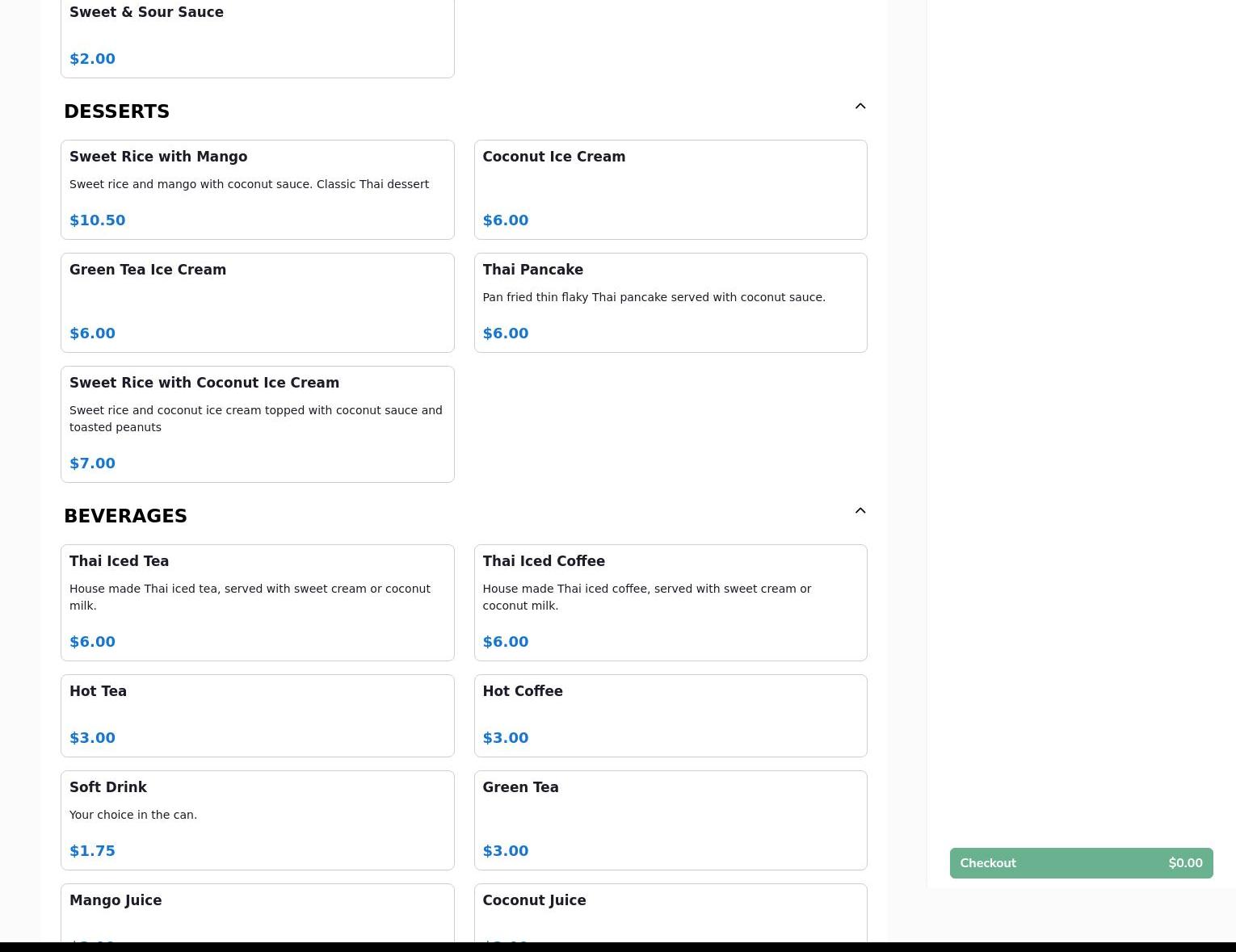Select Sweet Rice with Coconut Ice Cream
The width and height of the screenshot is (1236, 952).
tap(257, 424)
